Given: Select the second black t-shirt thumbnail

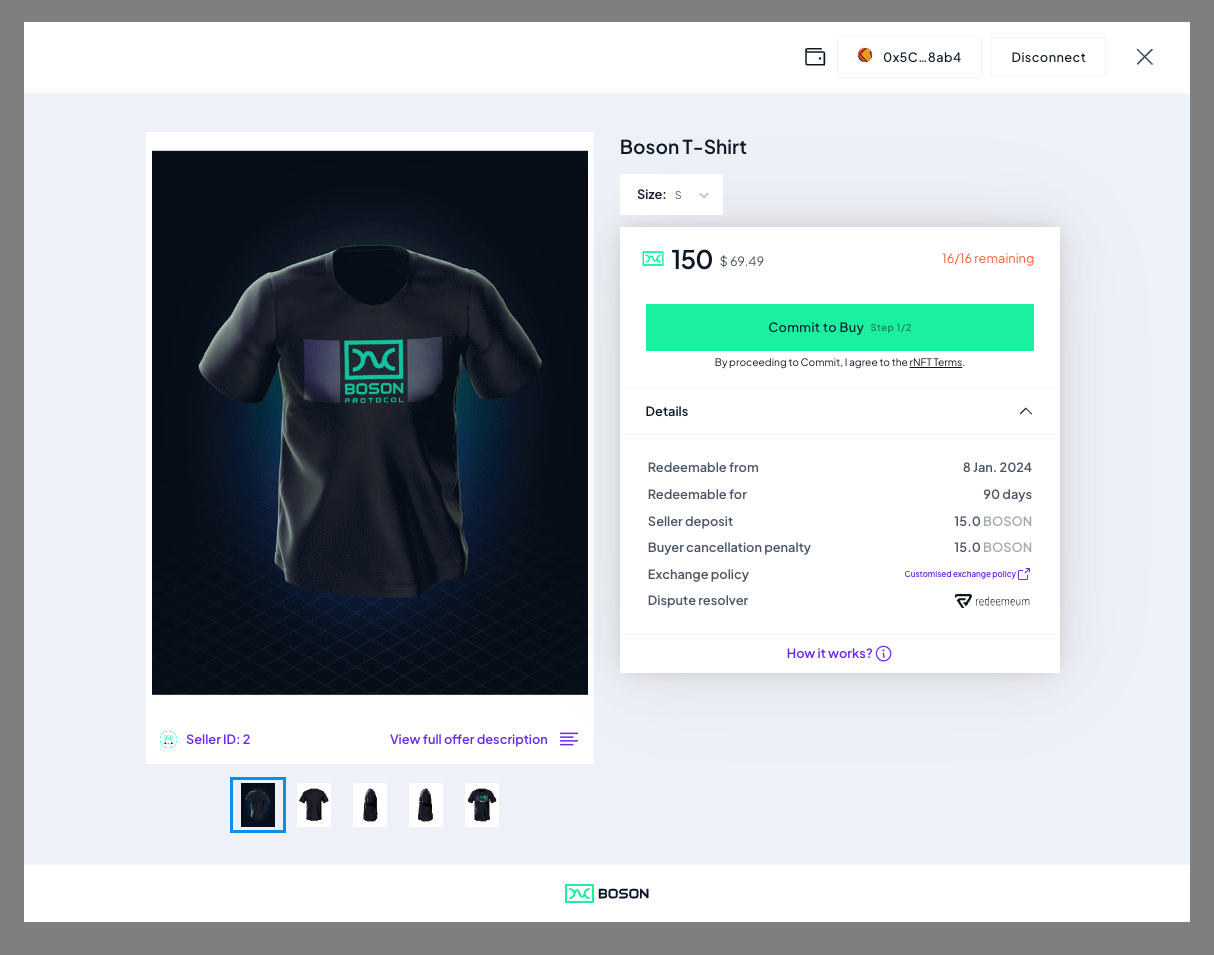Looking at the screenshot, I should [313, 804].
